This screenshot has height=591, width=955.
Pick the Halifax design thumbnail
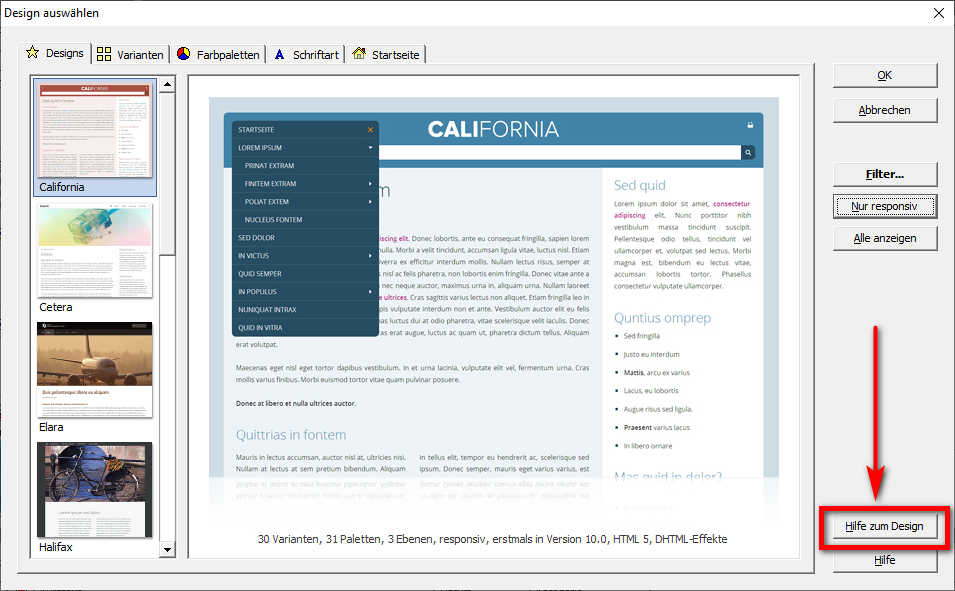click(x=95, y=490)
